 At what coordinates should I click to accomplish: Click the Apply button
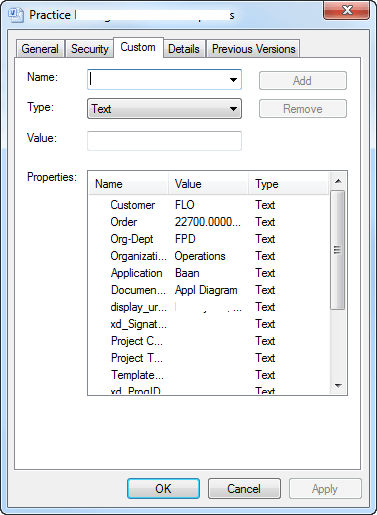point(325,489)
